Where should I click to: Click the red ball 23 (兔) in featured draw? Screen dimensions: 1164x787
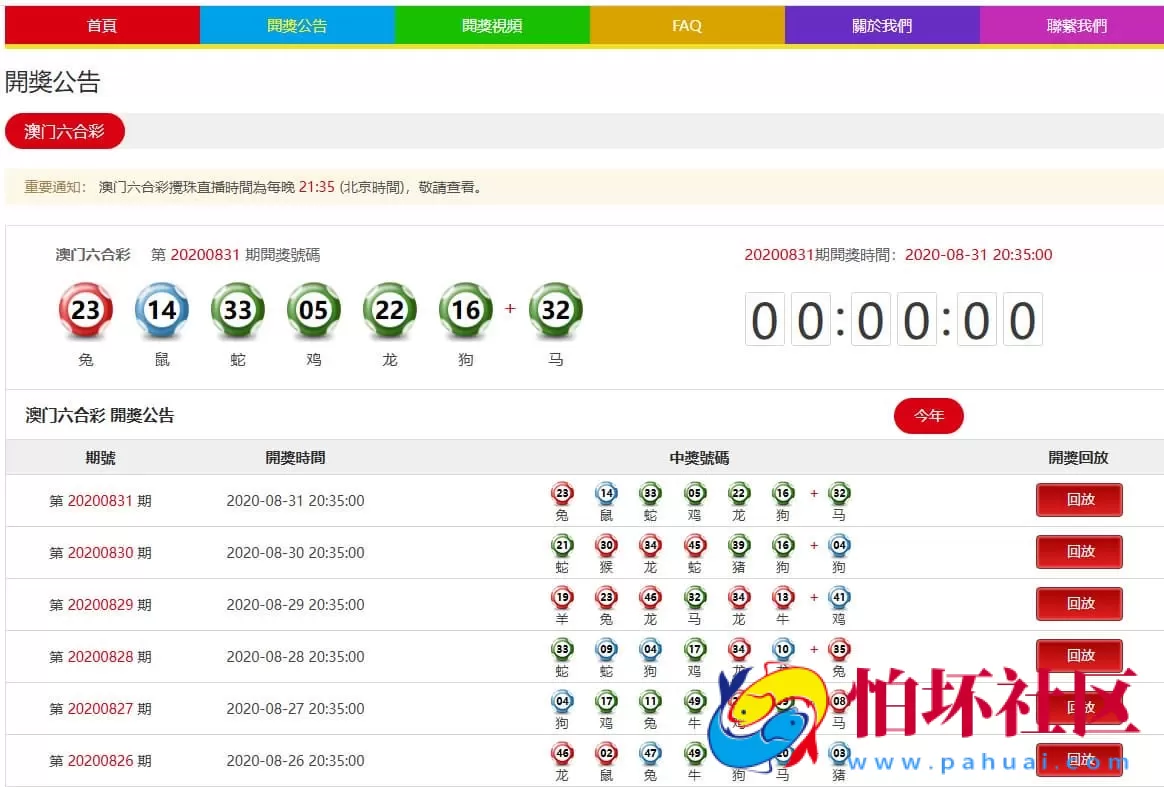(86, 309)
